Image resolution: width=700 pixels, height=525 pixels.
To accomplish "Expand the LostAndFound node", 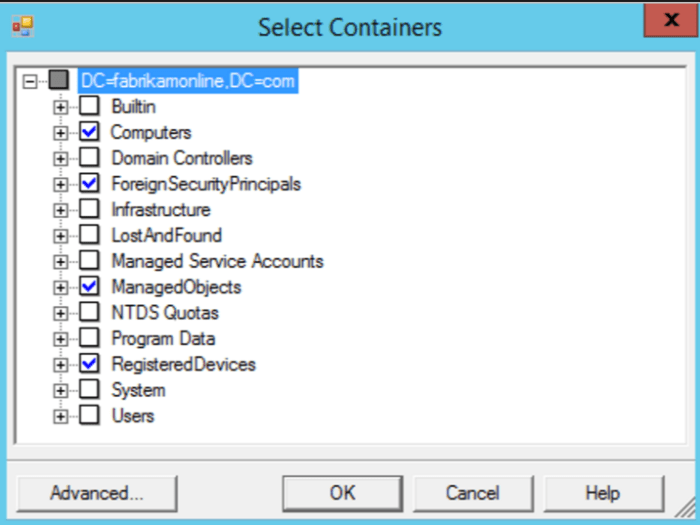I will pos(61,236).
